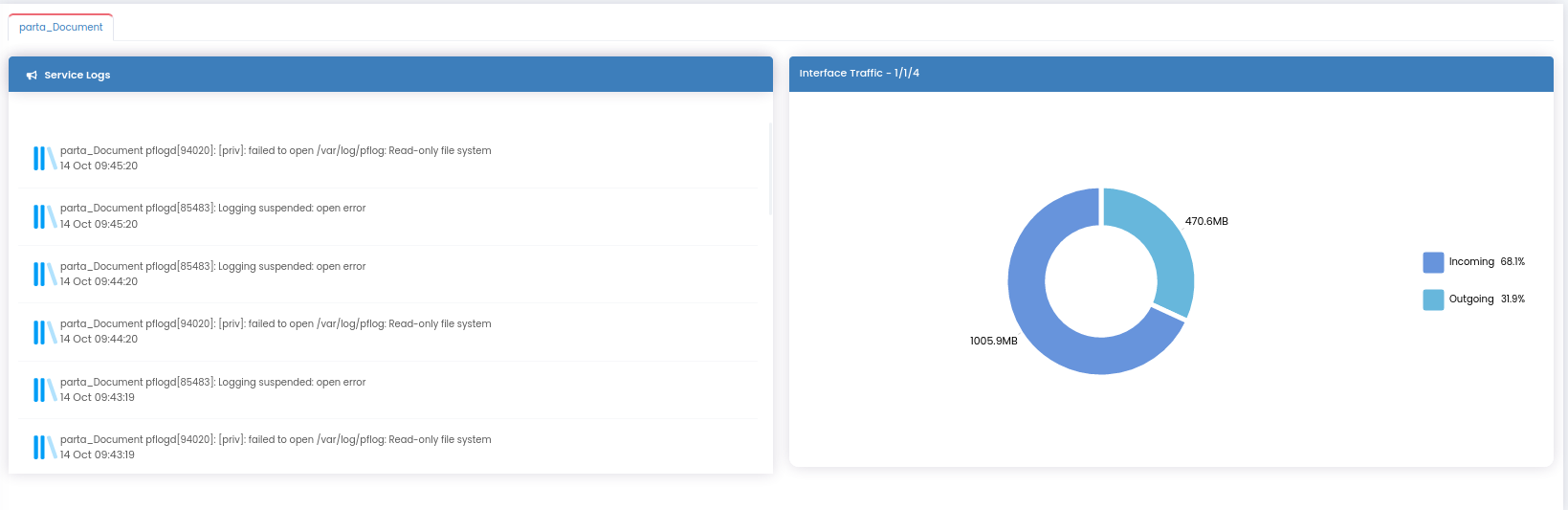
Task: Click icon of 09:43:19 read-only file system log
Action: pyautogui.click(x=44, y=448)
